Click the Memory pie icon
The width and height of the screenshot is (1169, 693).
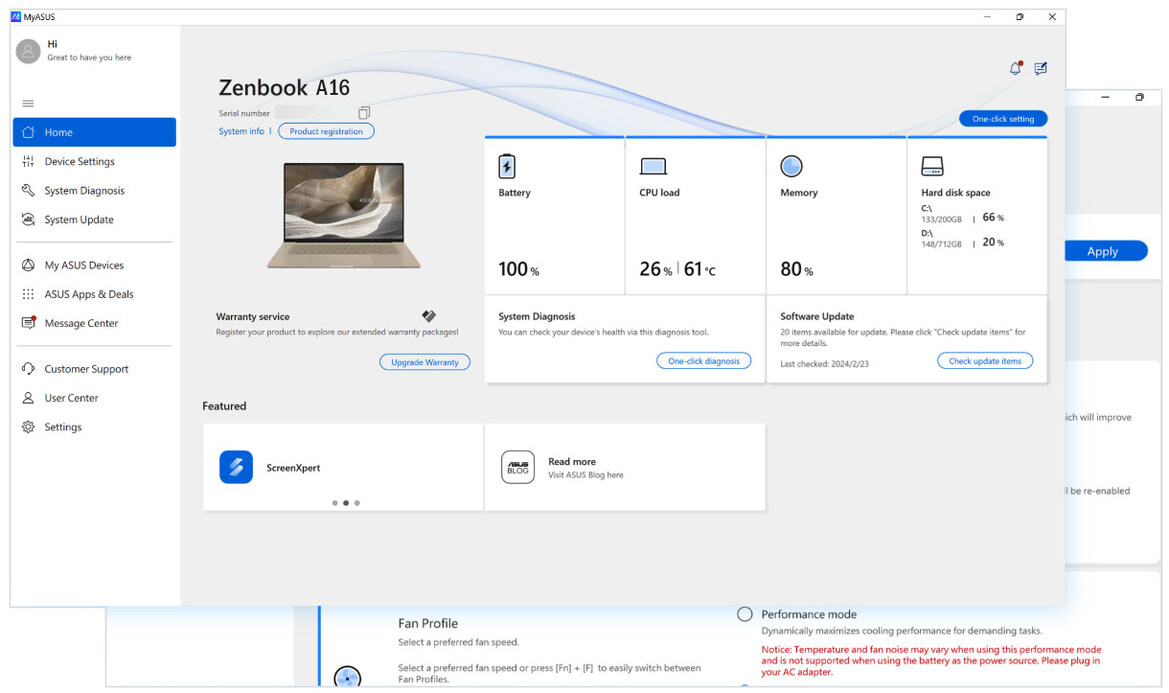[x=791, y=166]
